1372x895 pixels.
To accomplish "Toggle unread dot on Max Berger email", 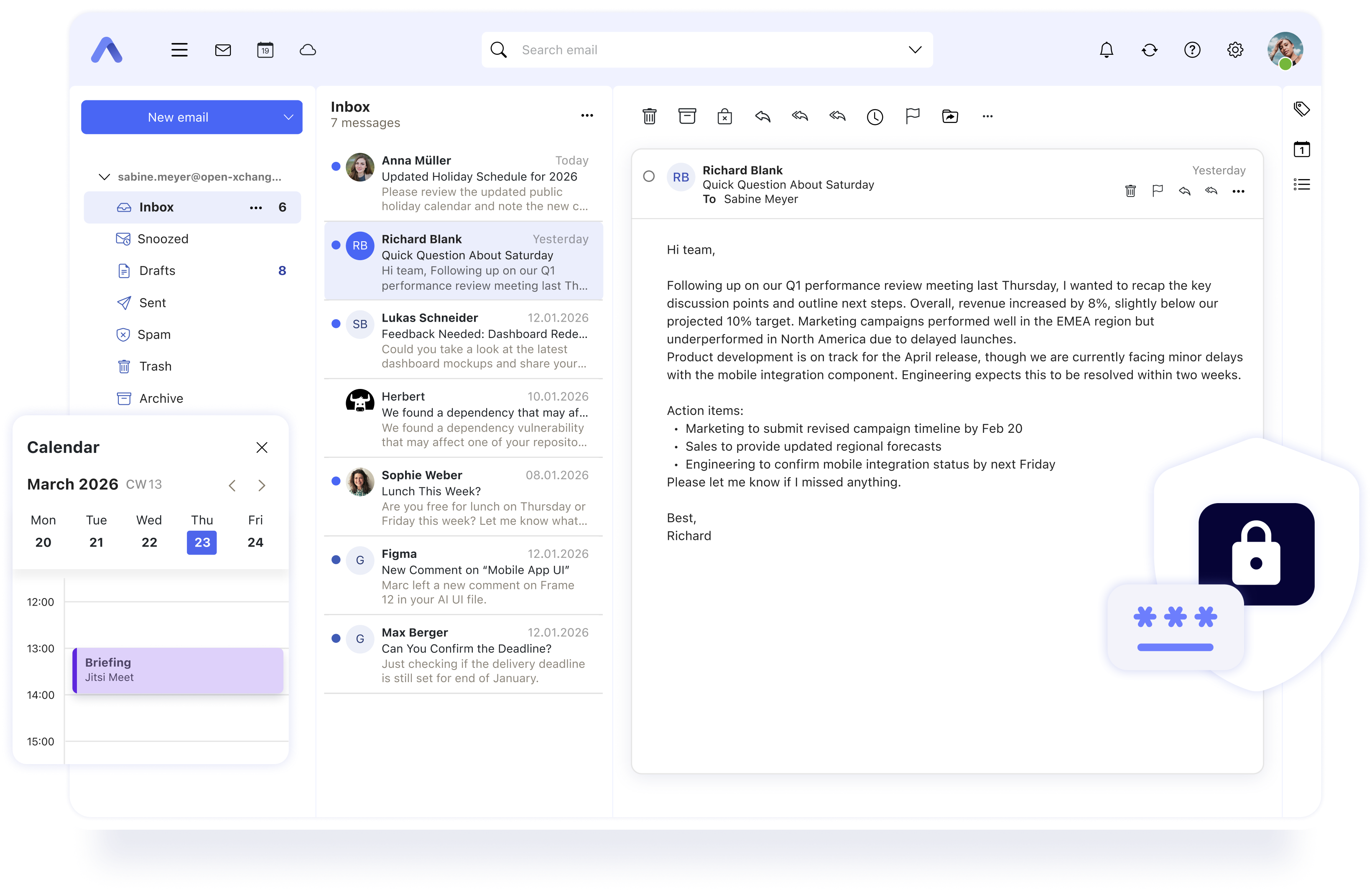I will 336,638.
